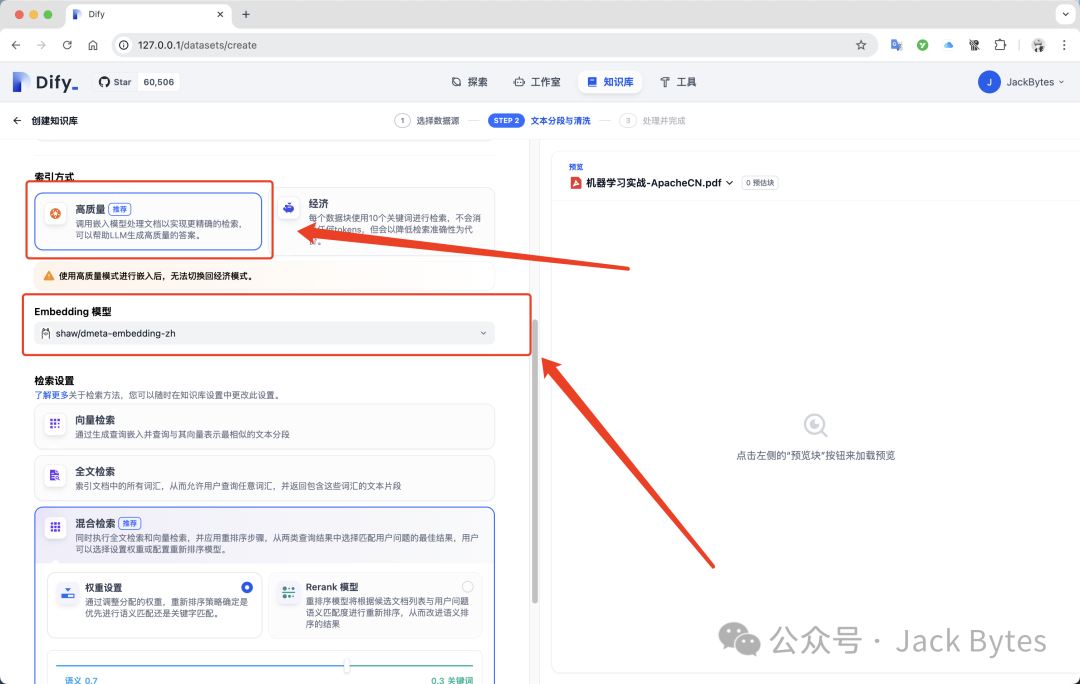The width and height of the screenshot is (1080, 684).
Task: Click the Dify logo
Action: click(45, 82)
